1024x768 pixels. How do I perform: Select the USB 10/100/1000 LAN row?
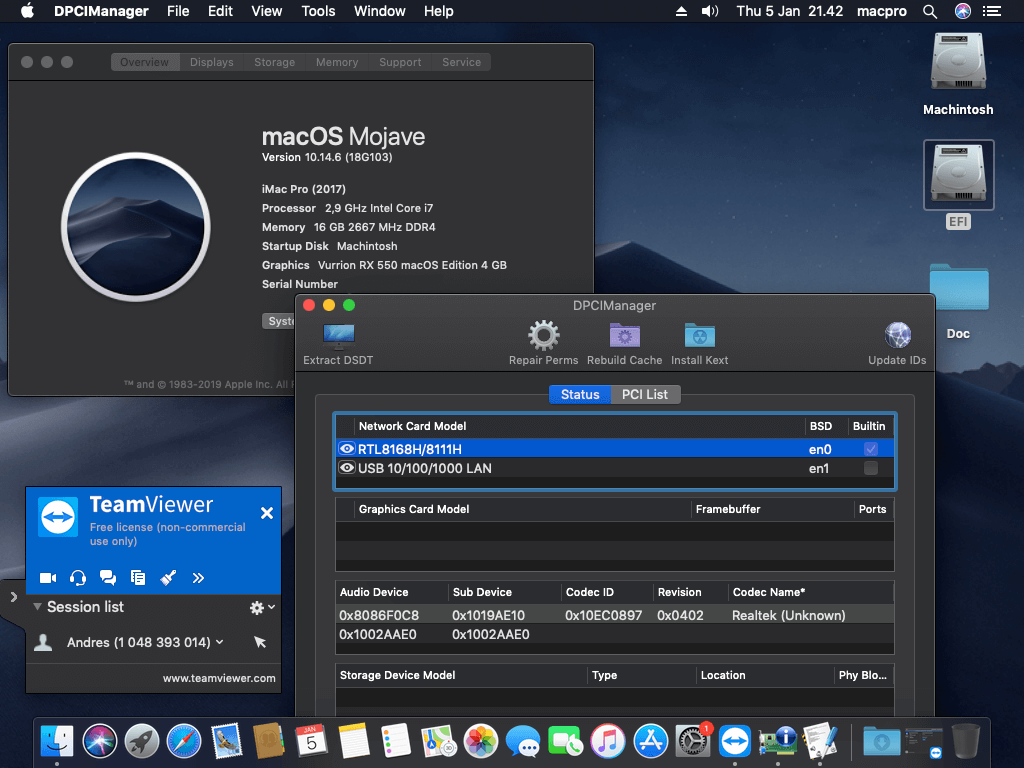(615, 468)
